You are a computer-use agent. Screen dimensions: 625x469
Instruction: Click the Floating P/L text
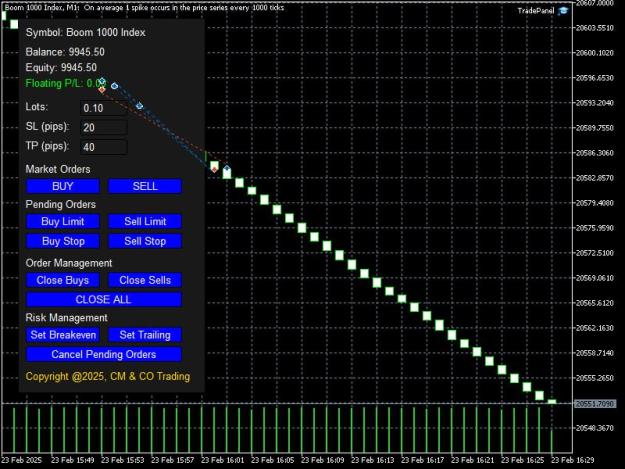[62, 83]
